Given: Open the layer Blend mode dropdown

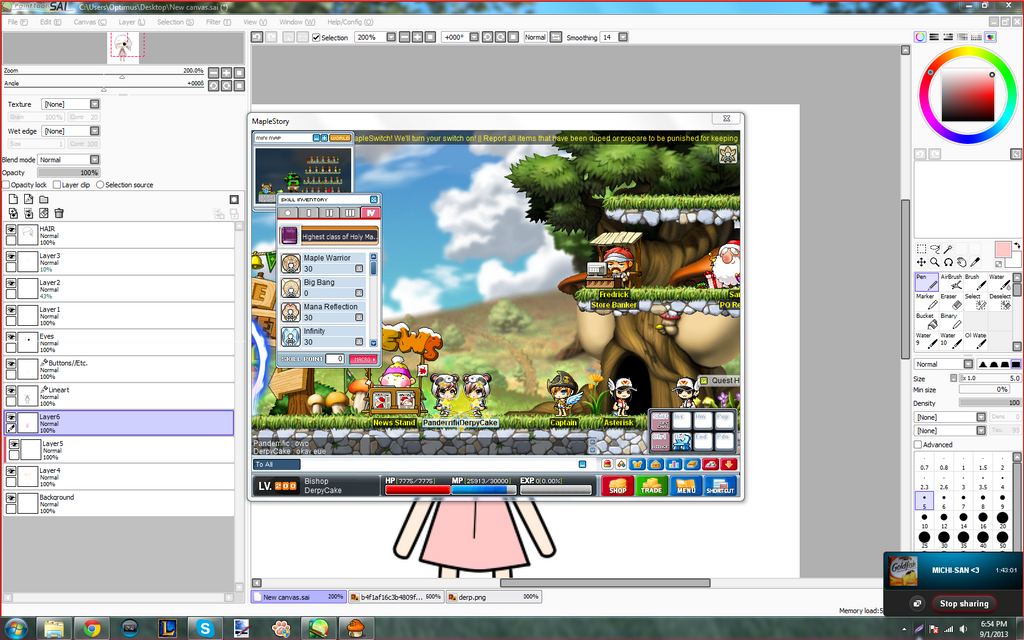Looking at the screenshot, I should (69, 159).
